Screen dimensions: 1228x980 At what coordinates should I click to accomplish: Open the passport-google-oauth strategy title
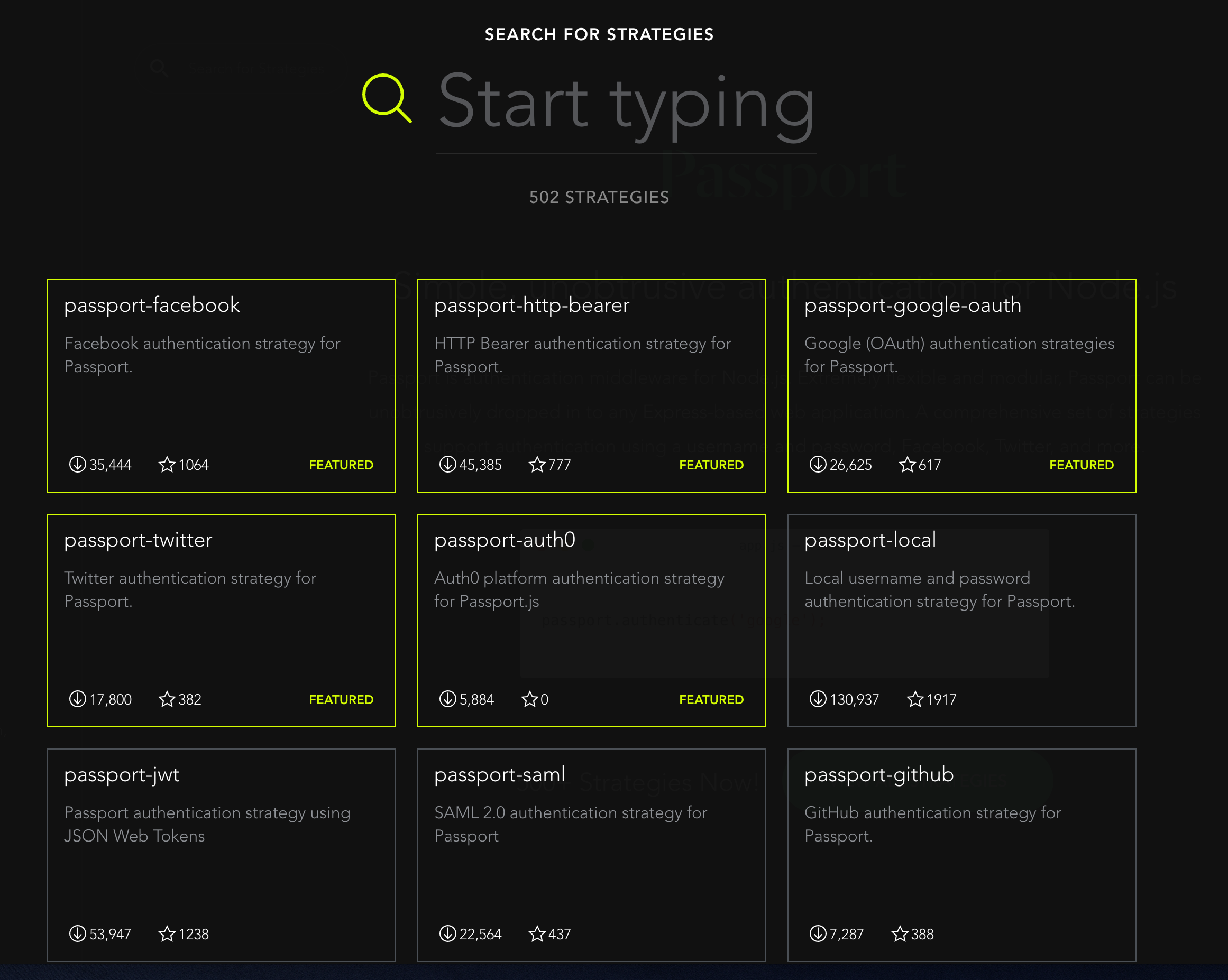point(912,306)
